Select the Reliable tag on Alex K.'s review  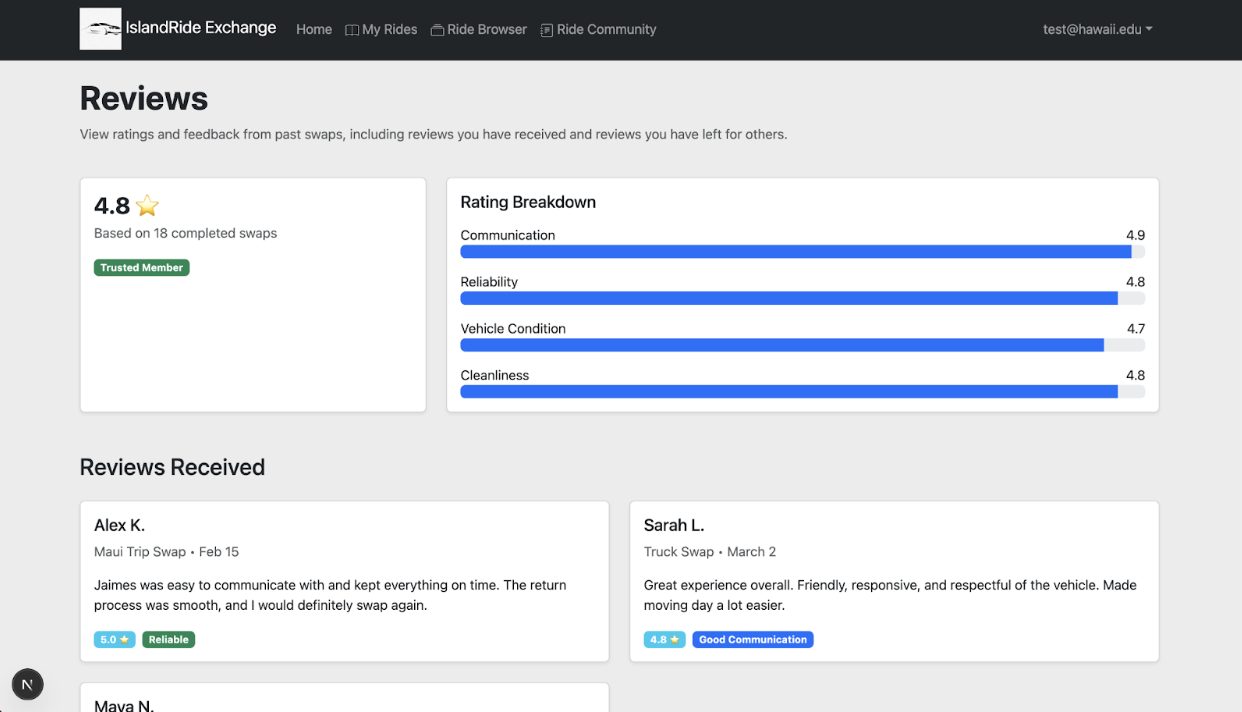tap(168, 639)
